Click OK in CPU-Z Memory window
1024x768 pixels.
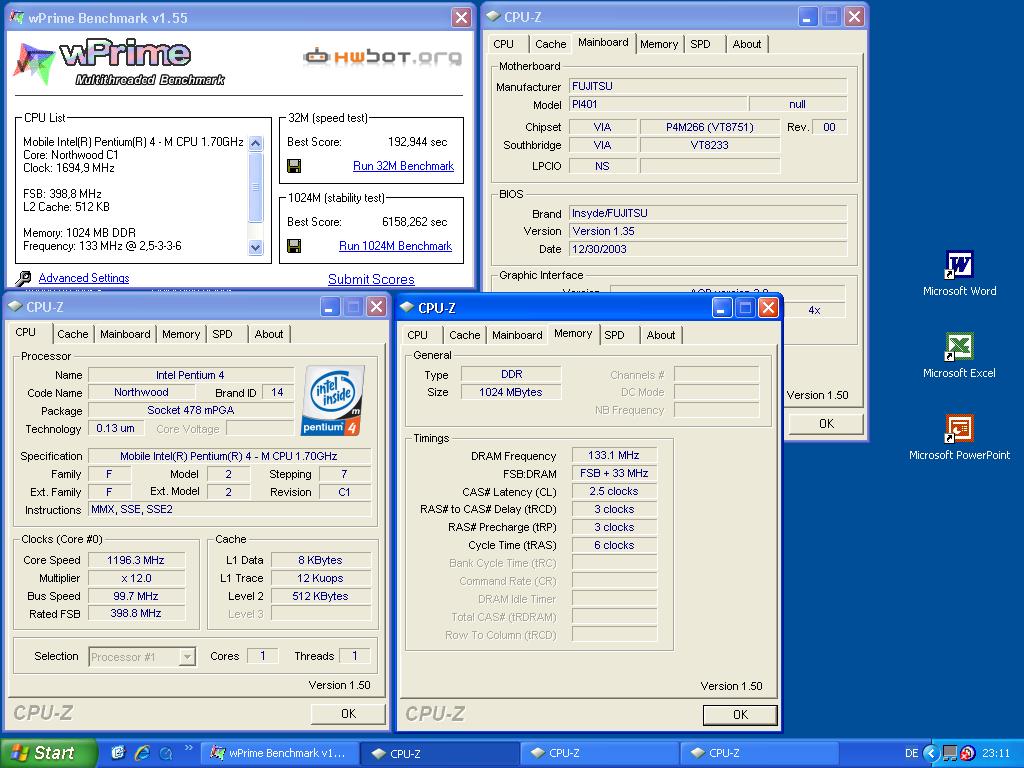[740, 714]
